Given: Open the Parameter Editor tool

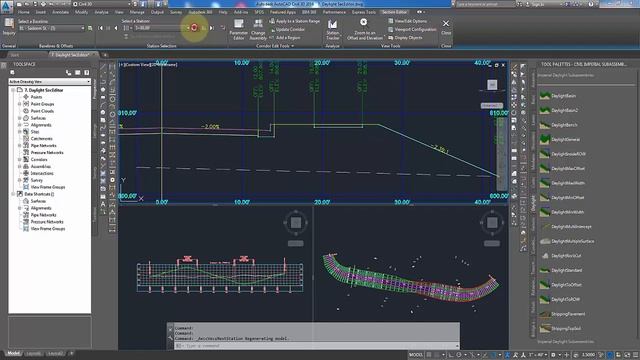Looking at the screenshot, I should coord(239,29).
